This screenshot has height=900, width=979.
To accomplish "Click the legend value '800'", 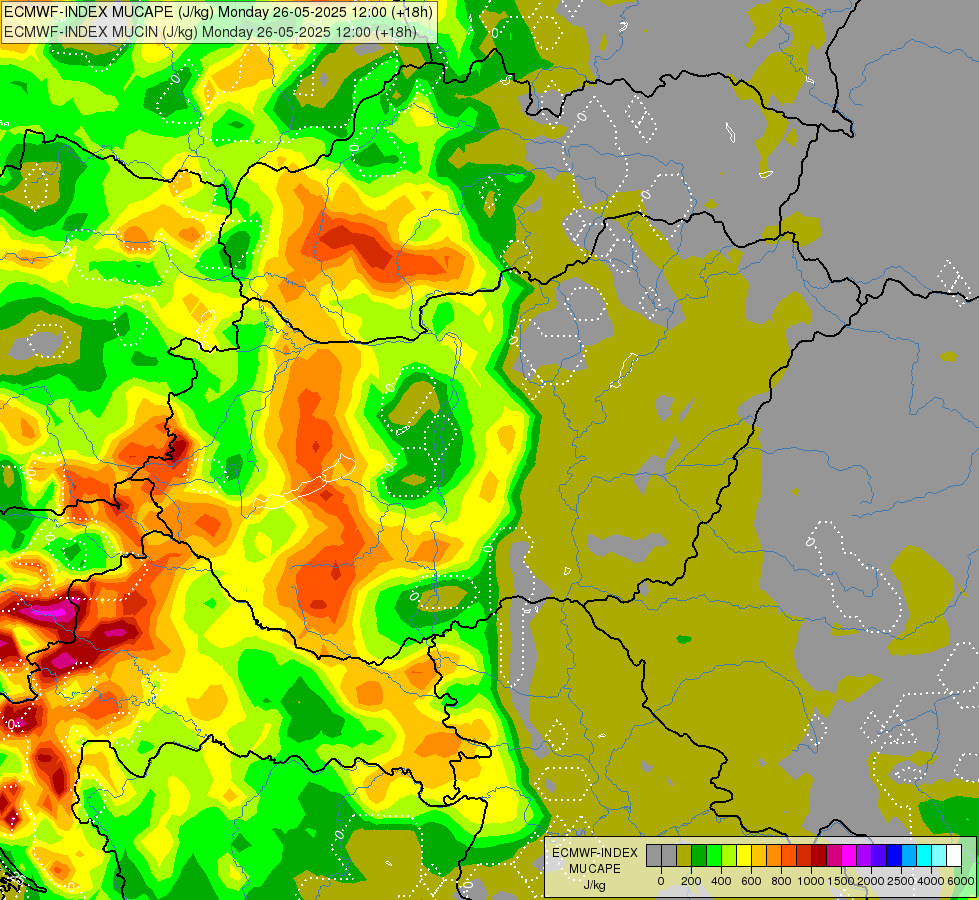I will tap(781, 881).
